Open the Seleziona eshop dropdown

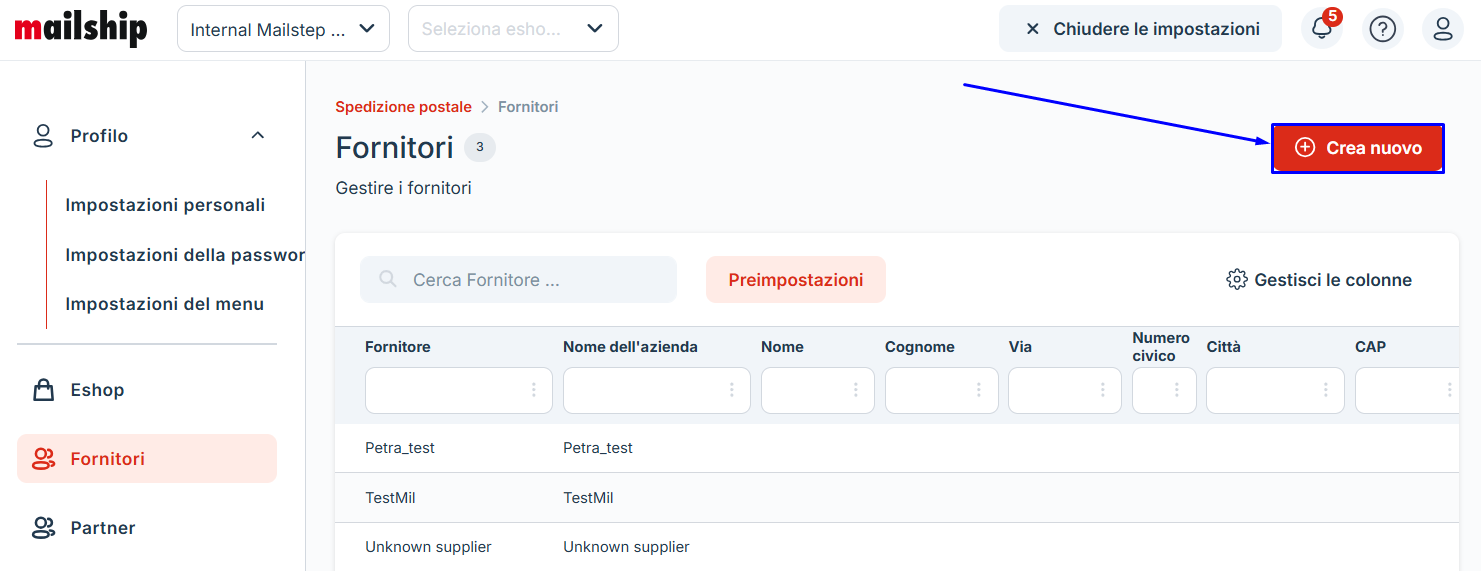513,29
